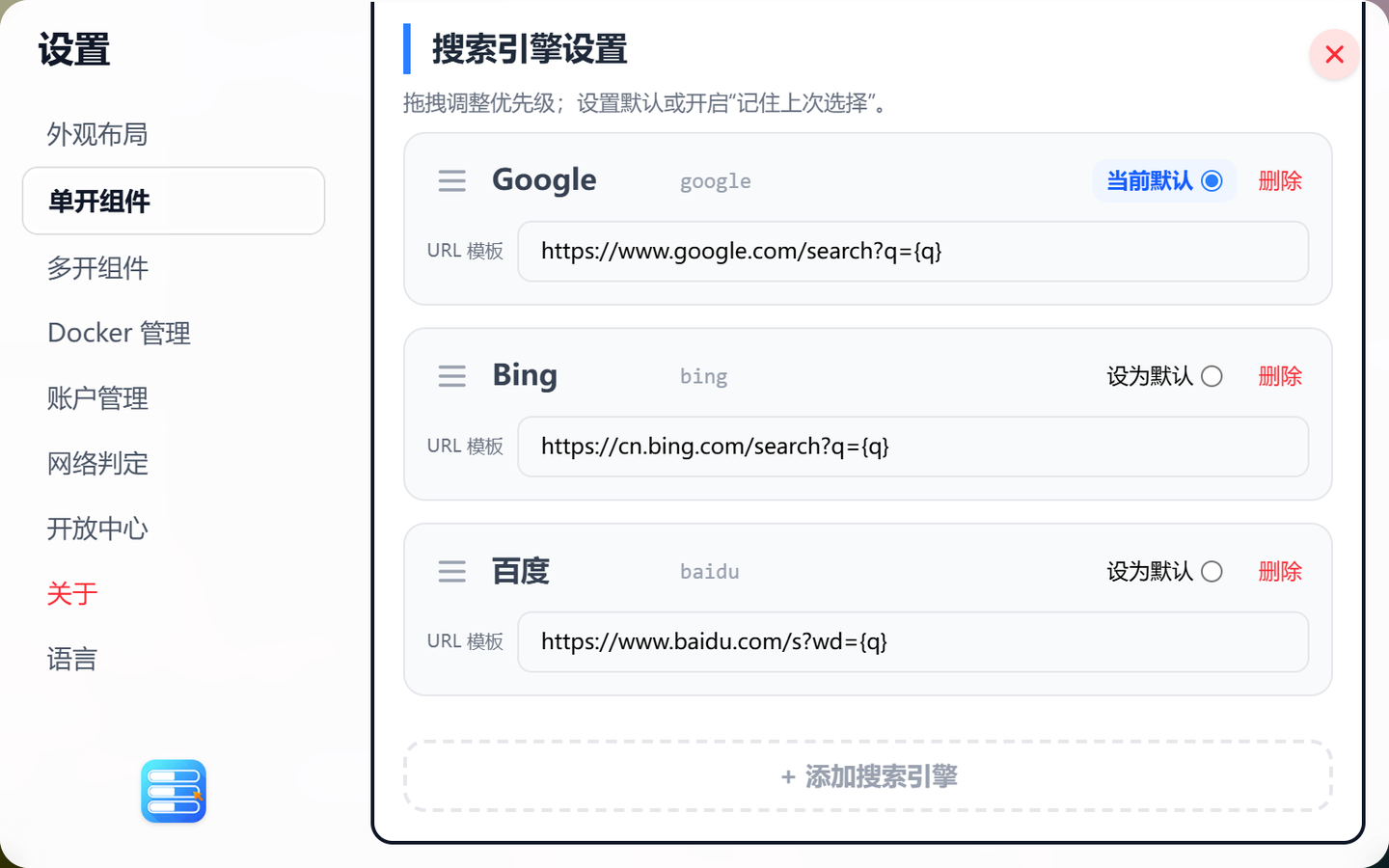The width and height of the screenshot is (1389, 868).
Task: Click the blue server app logo icon
Action: (x=174, y=791)
